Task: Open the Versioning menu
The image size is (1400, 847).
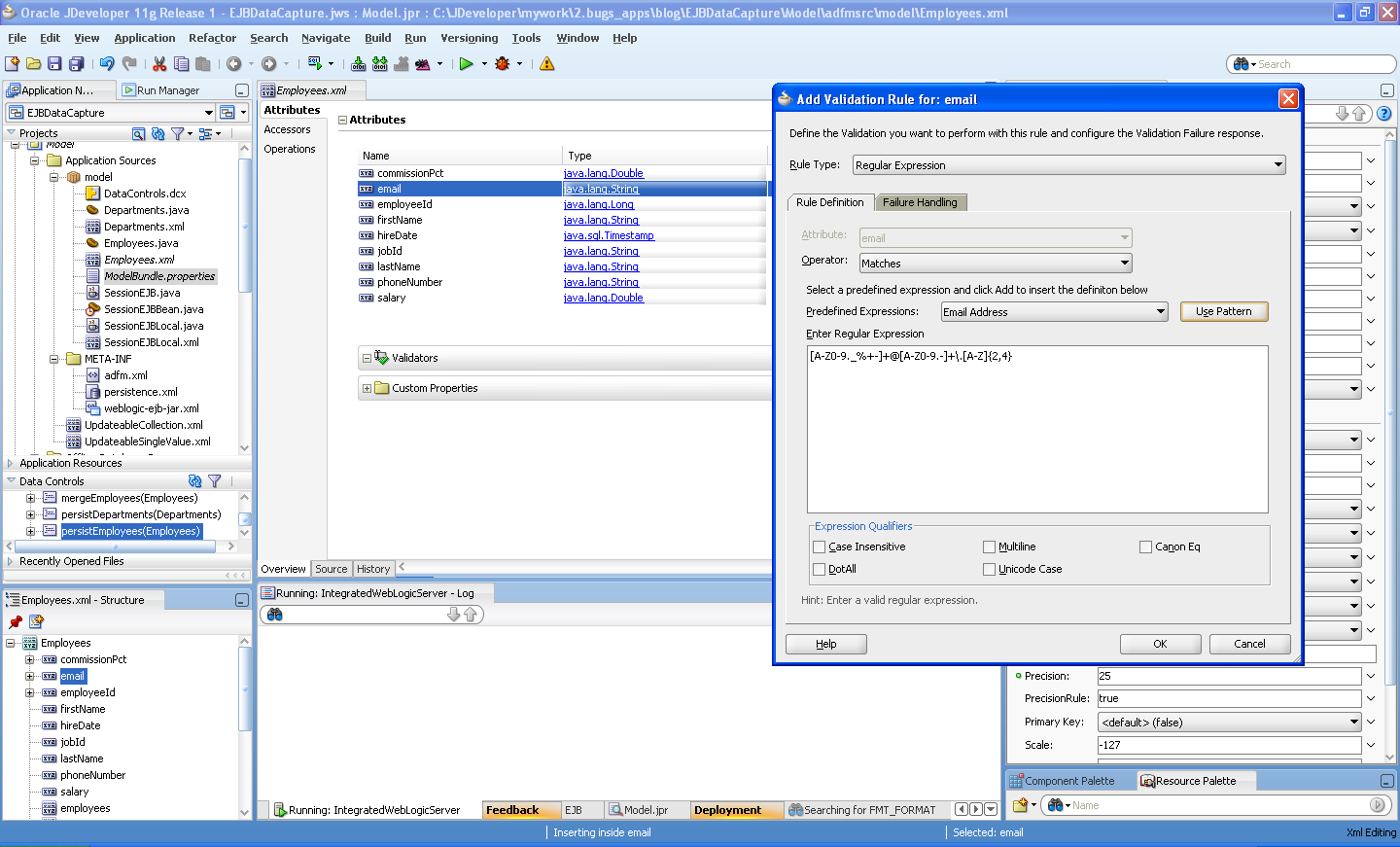Action: click(x=469, y=38)
